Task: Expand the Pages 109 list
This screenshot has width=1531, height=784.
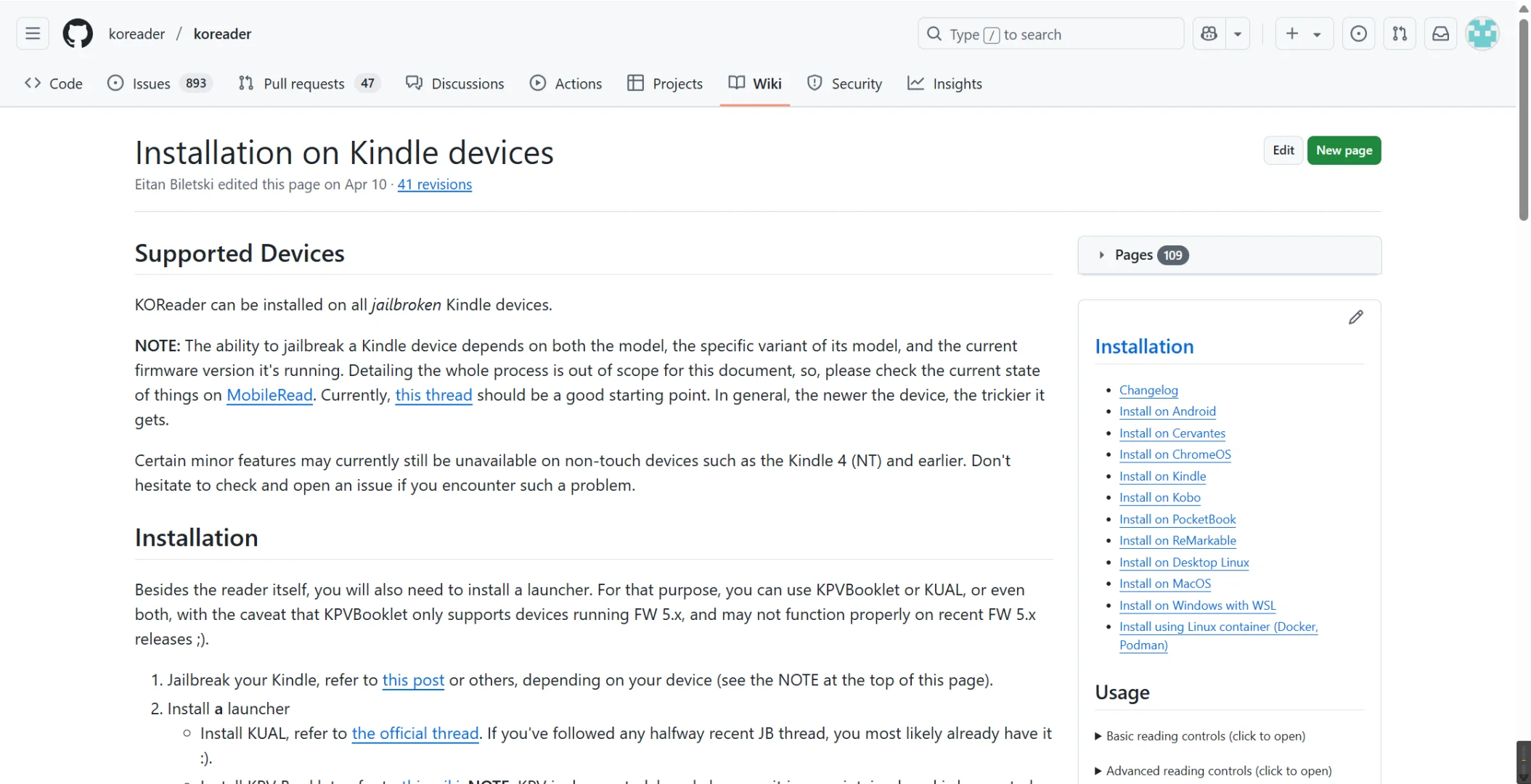Action: (x=1229, y=255)
